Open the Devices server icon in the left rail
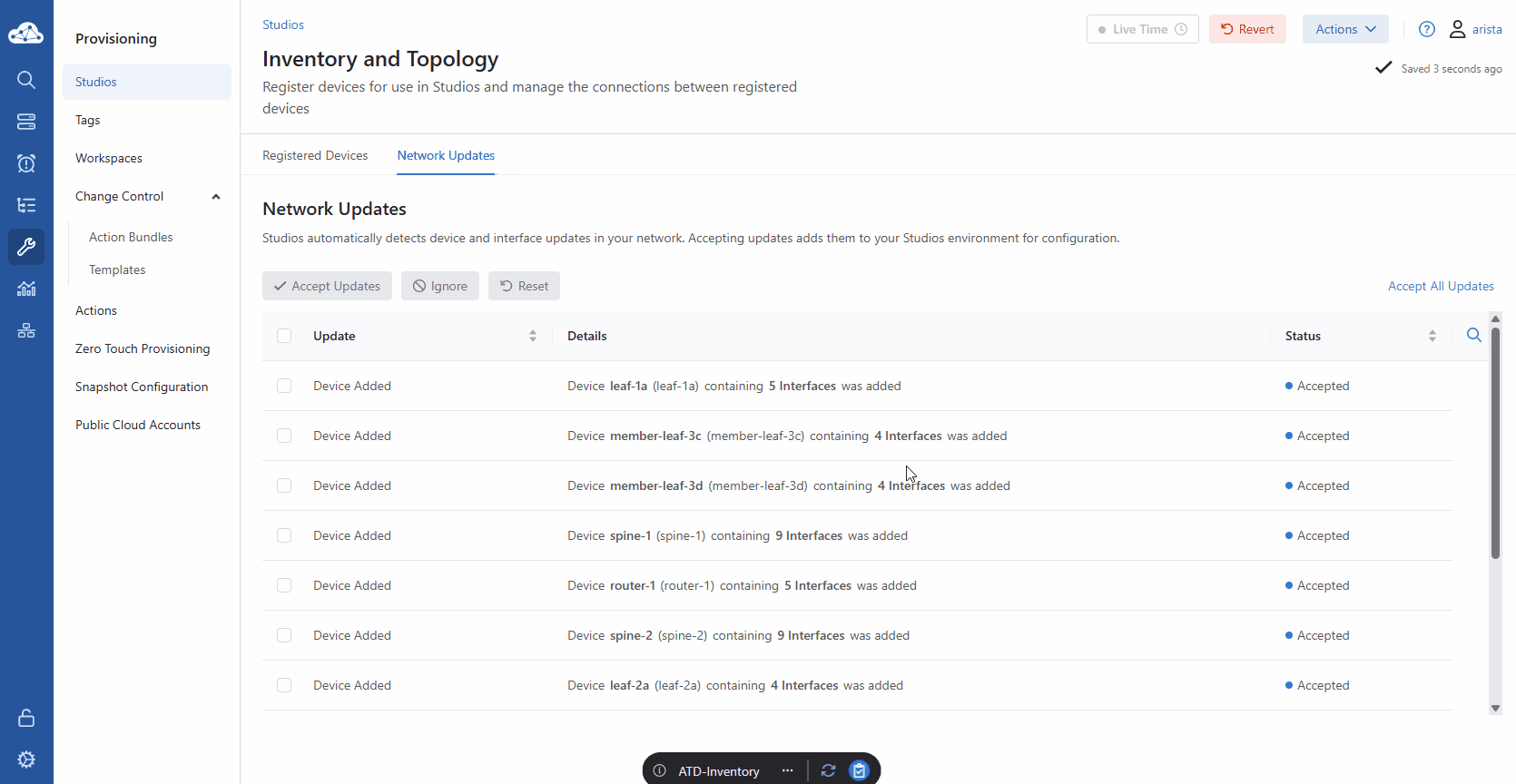The height and width of the screenshot is (784, 1516). 26,122
